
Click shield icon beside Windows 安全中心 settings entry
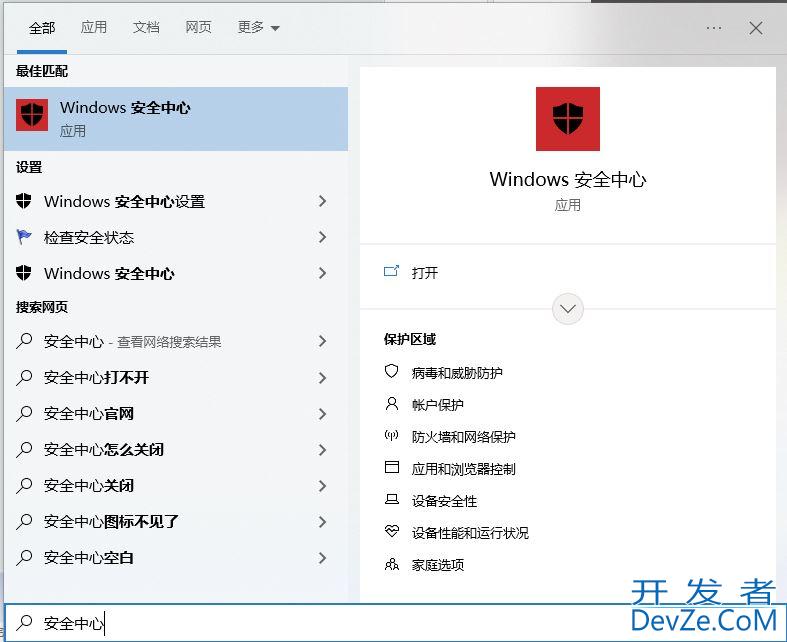[24, 273]
